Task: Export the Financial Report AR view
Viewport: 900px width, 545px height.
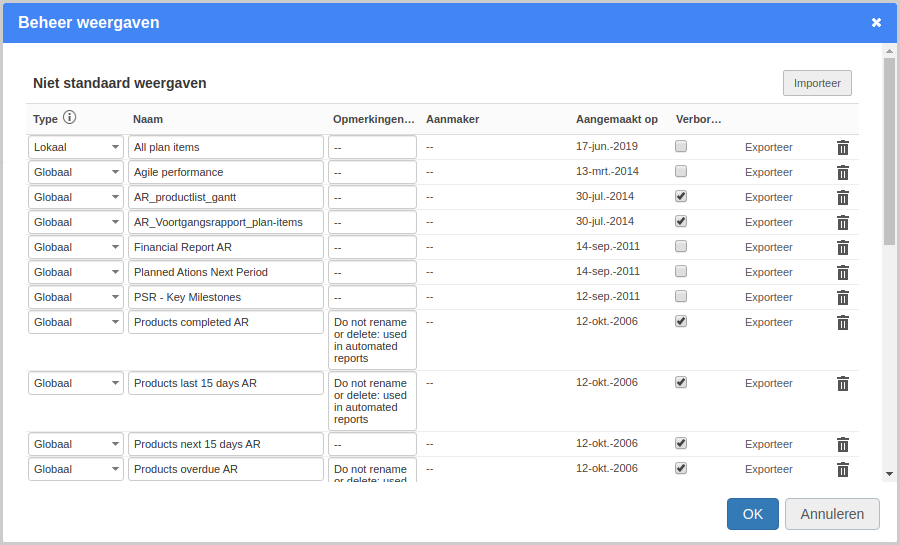Action: pos(769,247)
